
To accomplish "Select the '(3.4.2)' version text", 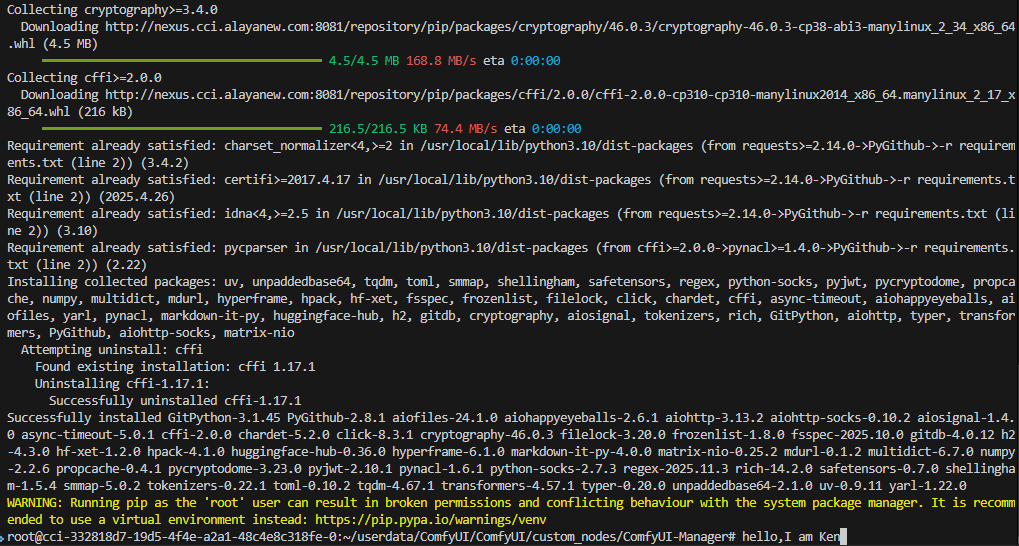I will [164, 162].
